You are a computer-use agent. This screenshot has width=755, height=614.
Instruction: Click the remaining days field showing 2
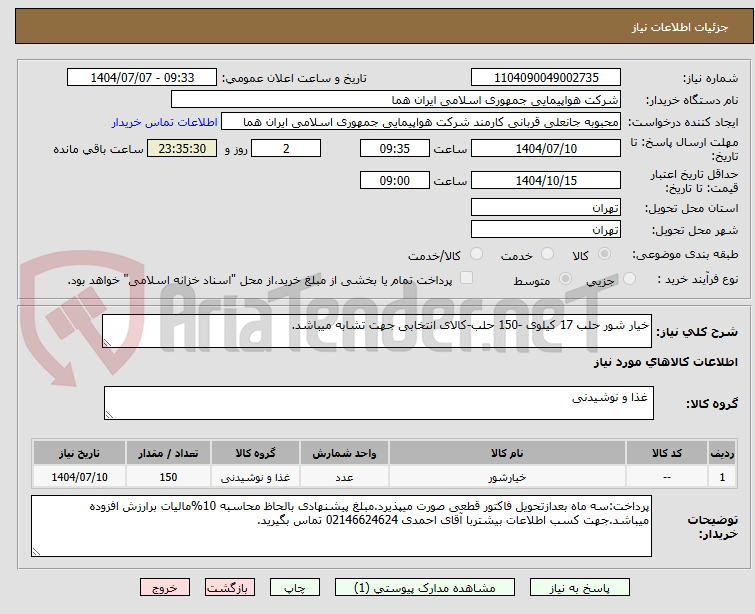pos(286,148)
